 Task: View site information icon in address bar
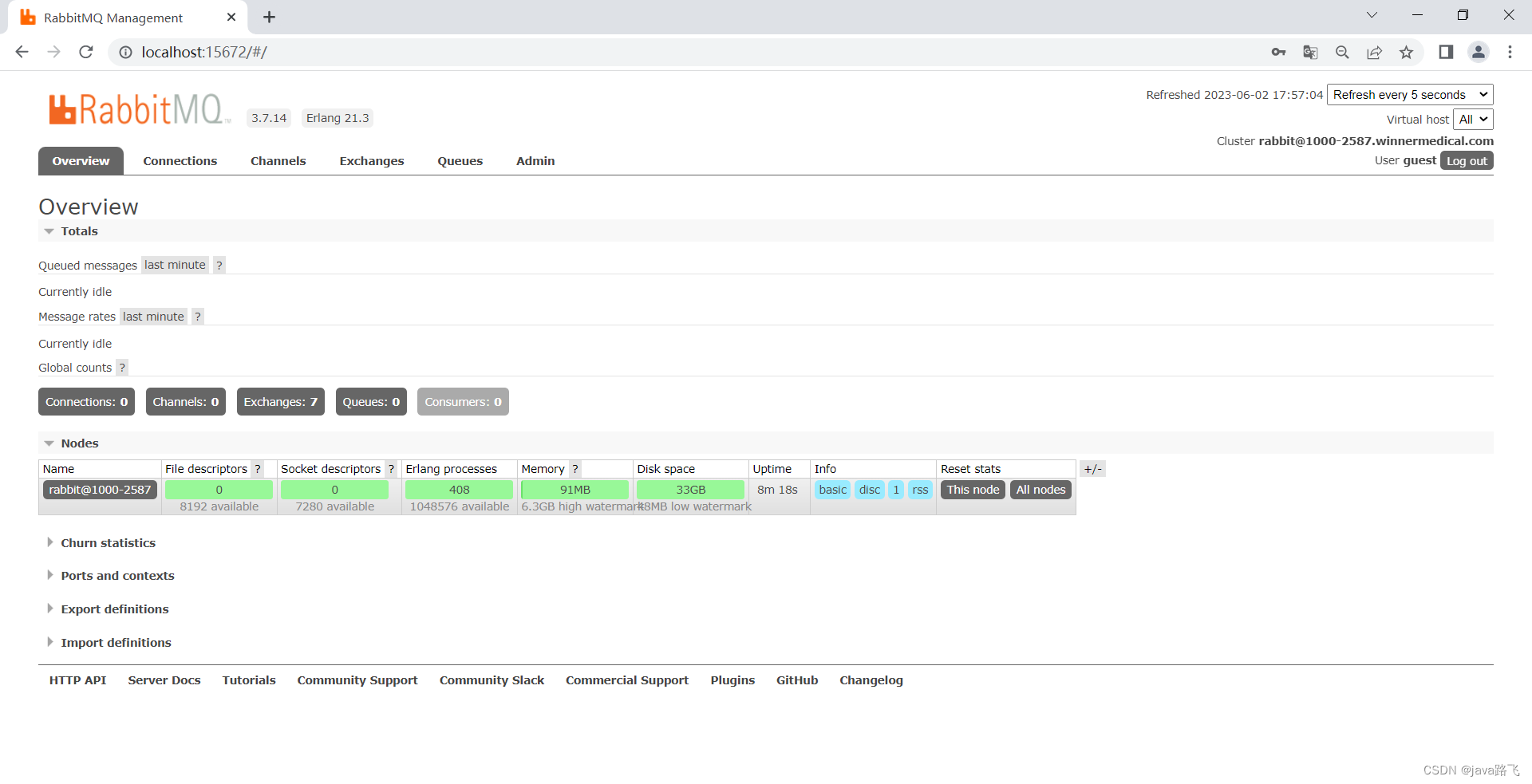click(125, 52)
